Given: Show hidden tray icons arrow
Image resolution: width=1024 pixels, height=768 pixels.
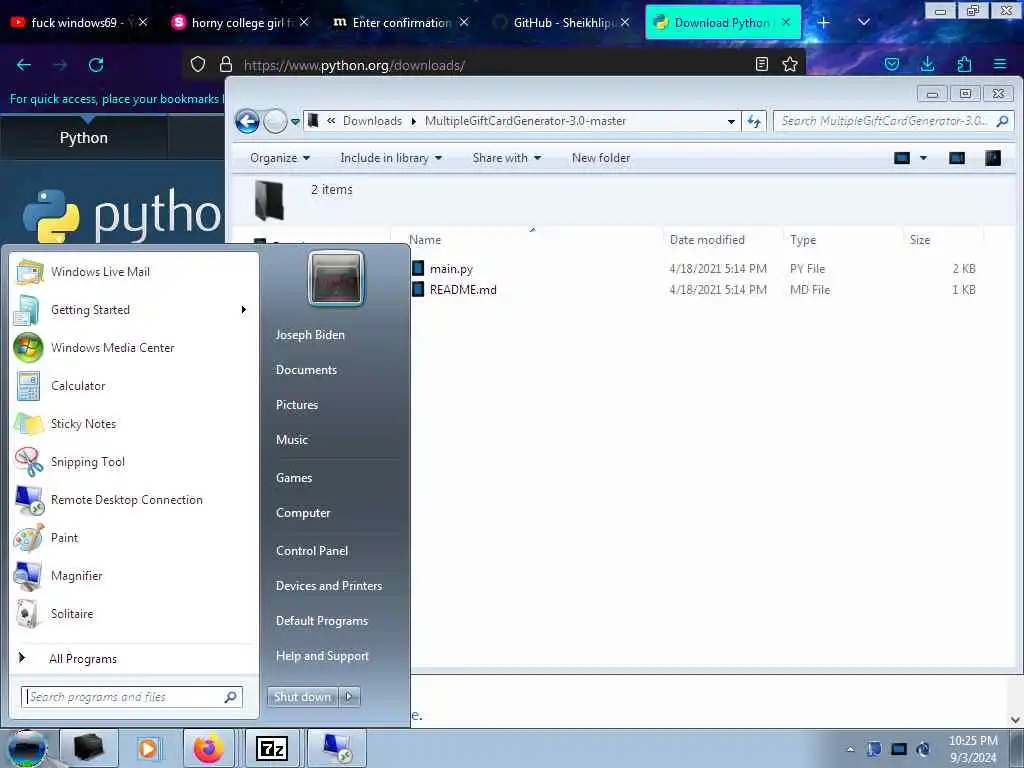Looking at the screenshot, I should point(850,749).
